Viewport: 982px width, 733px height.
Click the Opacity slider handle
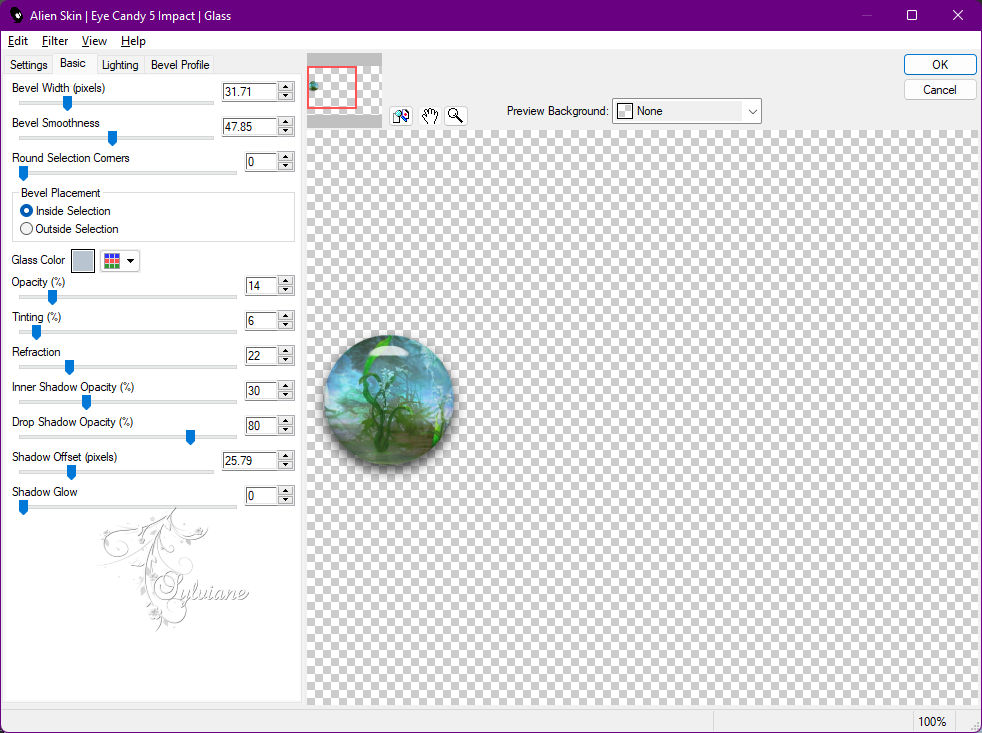click(x=53, y=298)
